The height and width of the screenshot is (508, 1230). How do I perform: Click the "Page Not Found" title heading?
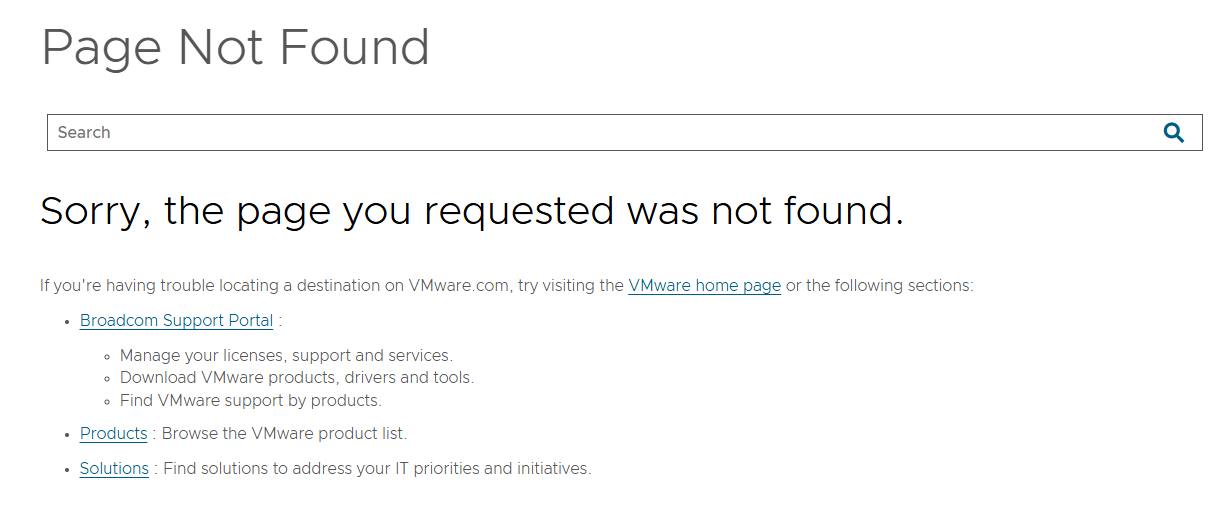[x=235, y=47]
